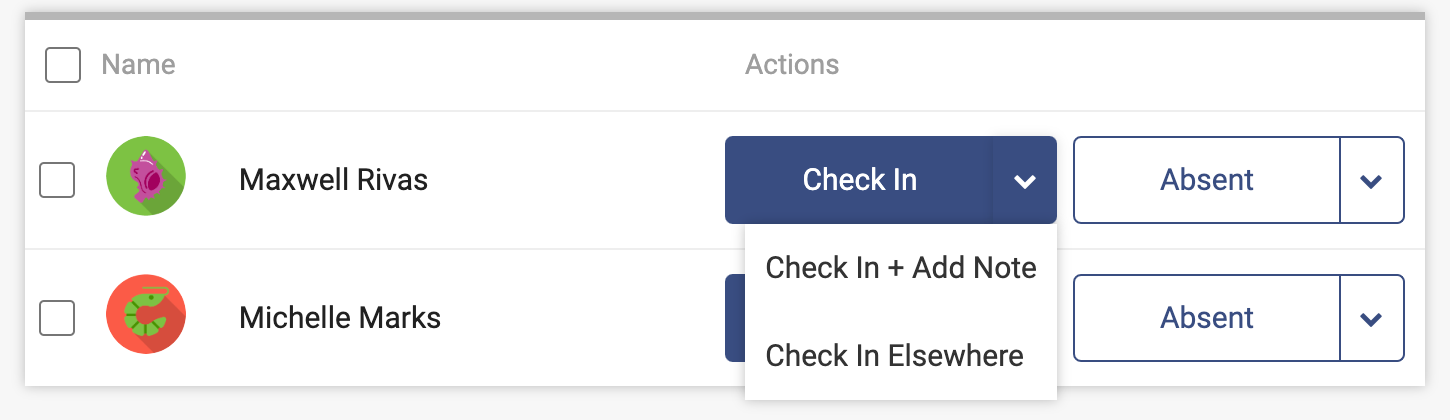Click Michelle Marks's red shrimp avatar
1450x420 pixels.
(x=146, y=318)
